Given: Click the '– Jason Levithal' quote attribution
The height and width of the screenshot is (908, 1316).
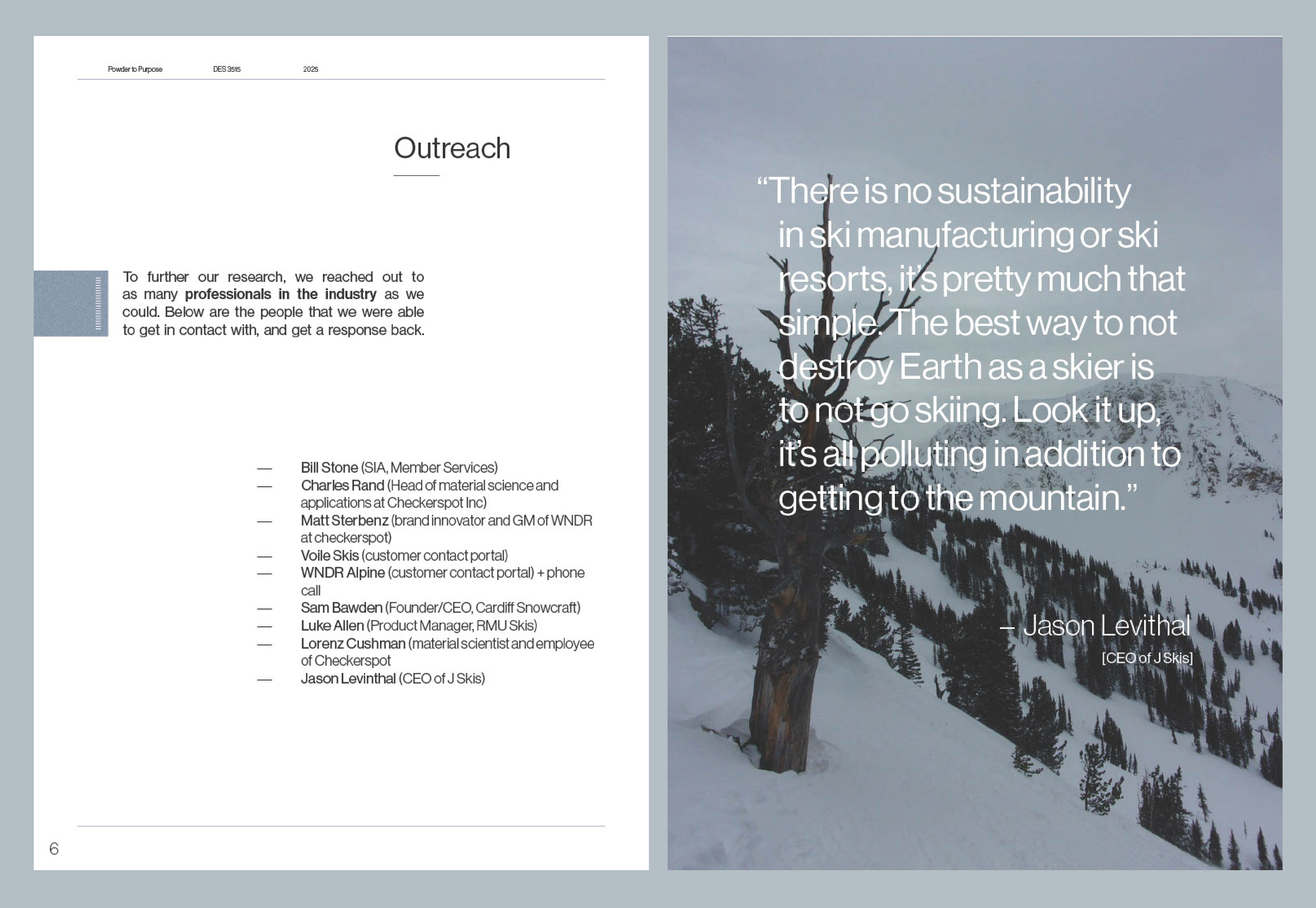Looking at the screenshot, I should point(1095,626).
